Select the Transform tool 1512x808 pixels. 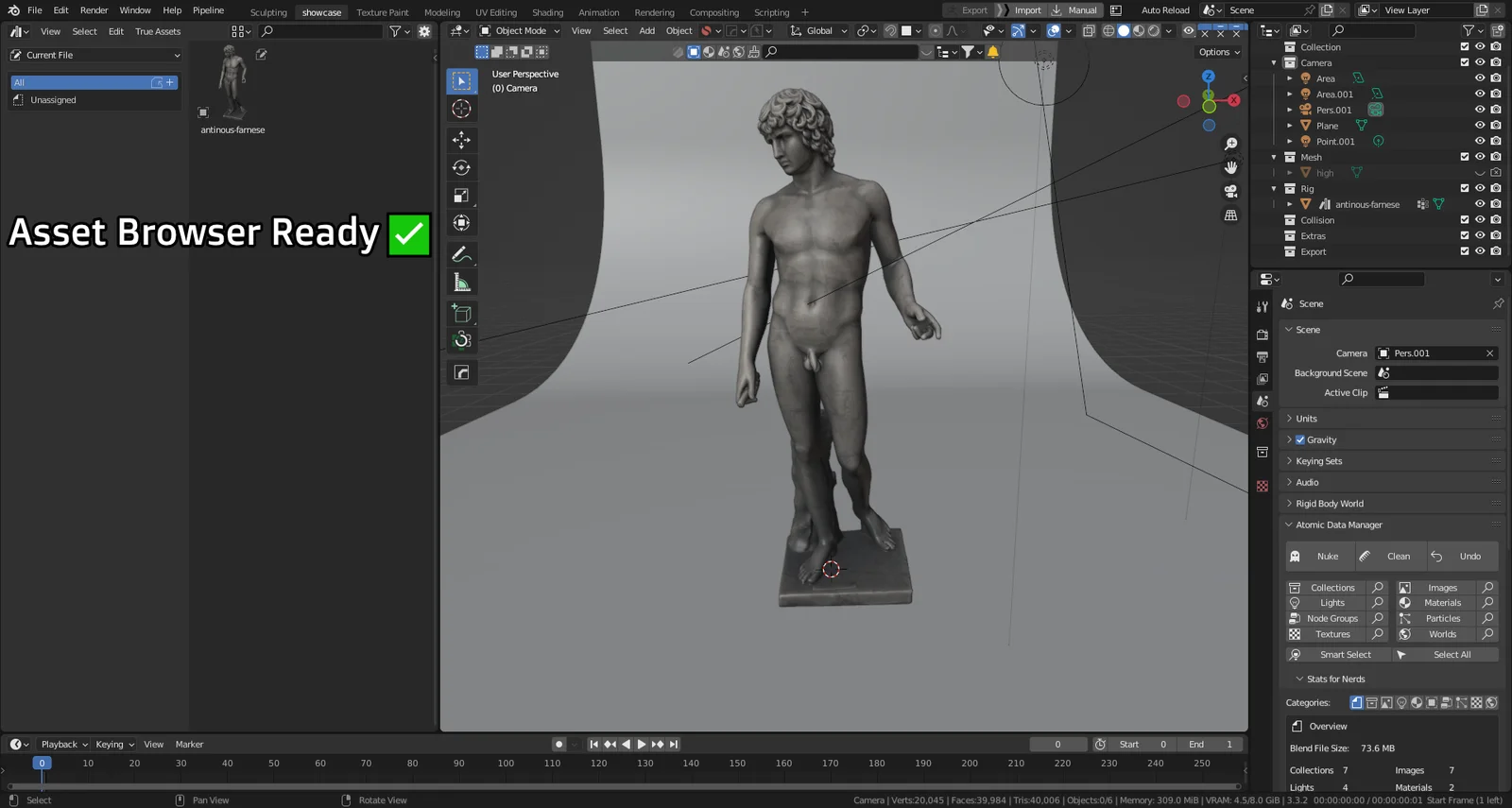click(461, 223)
